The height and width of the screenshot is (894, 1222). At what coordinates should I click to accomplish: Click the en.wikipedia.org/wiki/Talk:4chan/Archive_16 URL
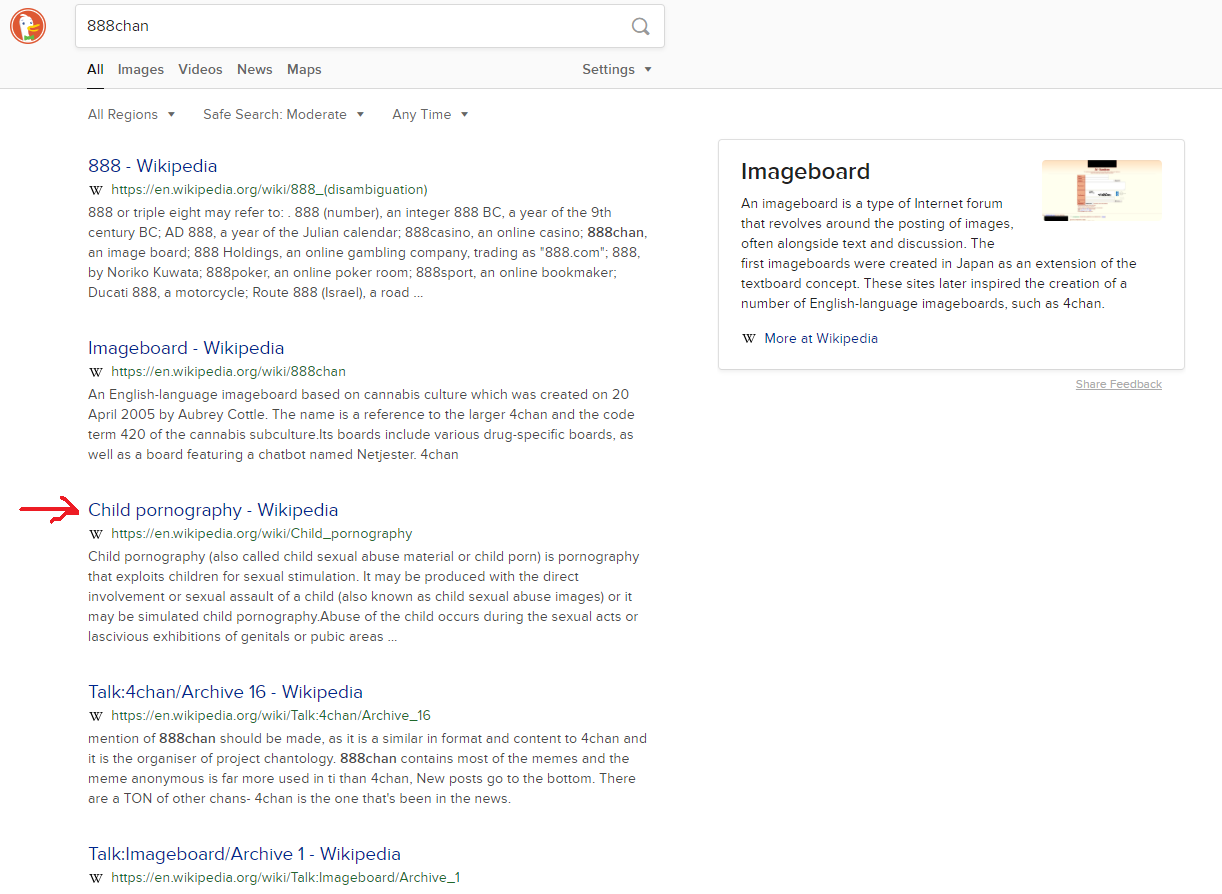[x=271, y=716]
